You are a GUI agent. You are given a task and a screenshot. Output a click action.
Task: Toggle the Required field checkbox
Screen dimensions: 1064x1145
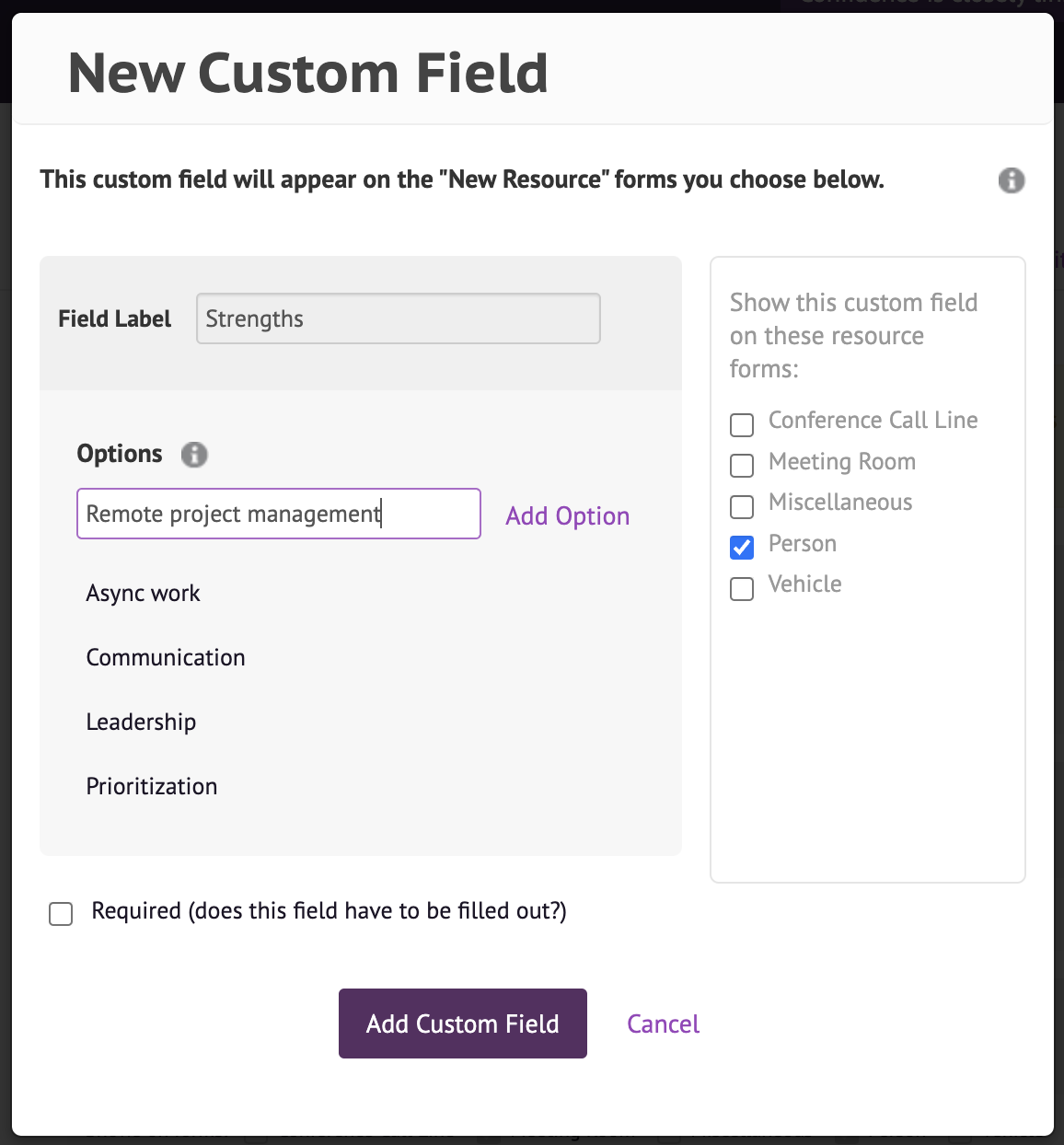(x=61, y=913)
